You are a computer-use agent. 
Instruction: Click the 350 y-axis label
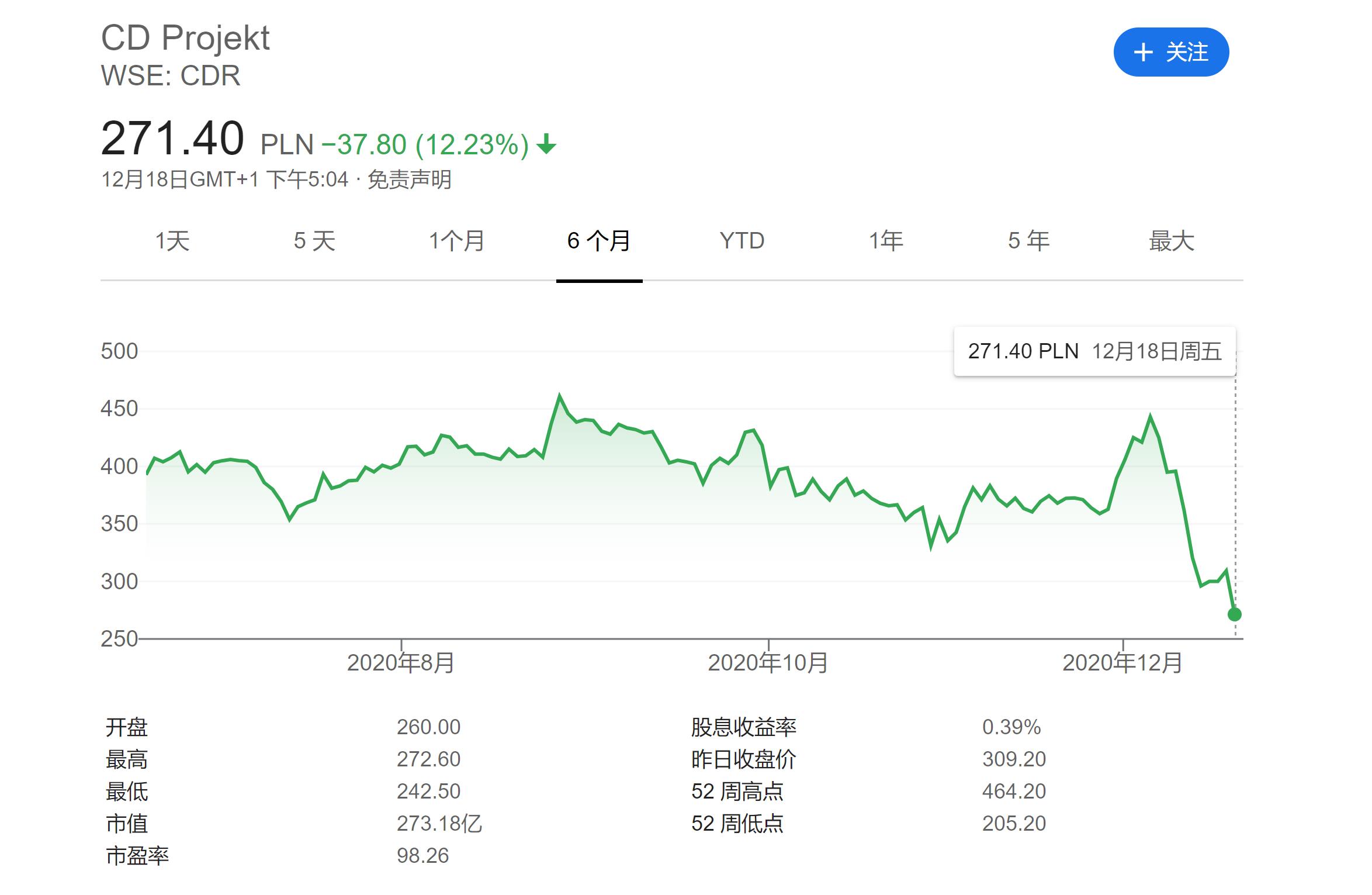click(119, 524)
